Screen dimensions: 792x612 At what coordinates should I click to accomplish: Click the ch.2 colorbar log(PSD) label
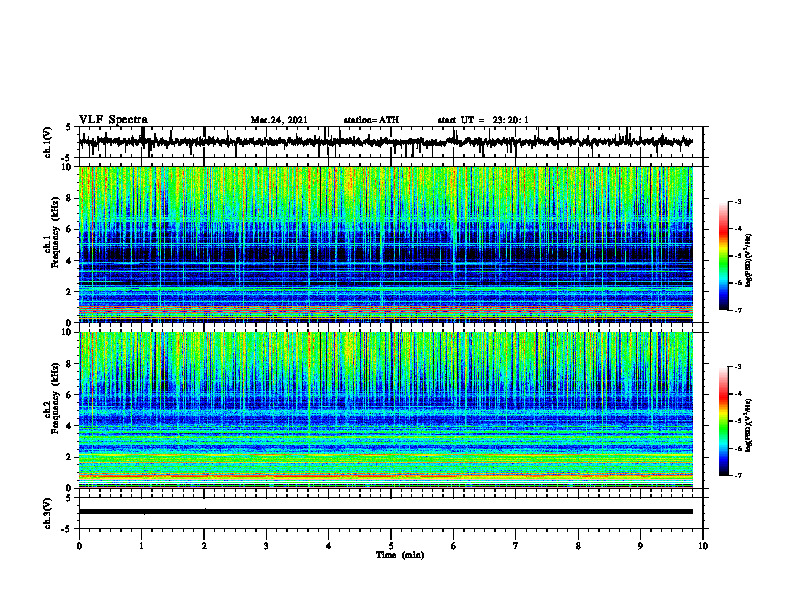[748, 425]
